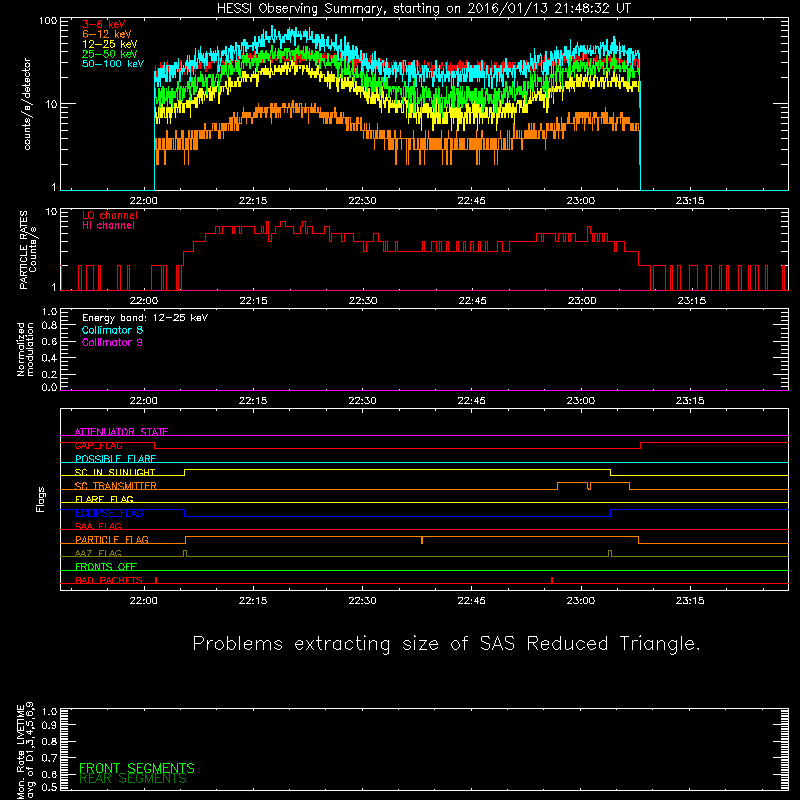Click the cyan 50-100 keV legend label
This screenshot has height=800, width=800.
113,64
